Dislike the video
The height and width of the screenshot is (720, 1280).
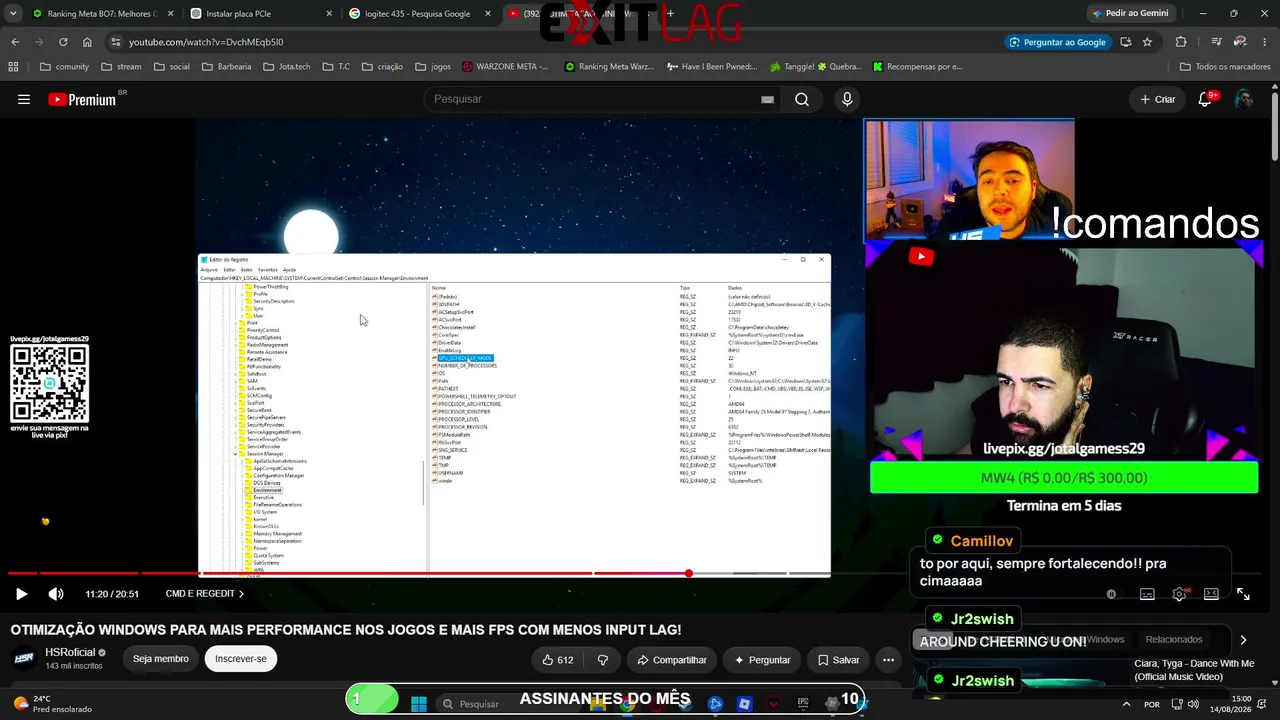(602, 660)
